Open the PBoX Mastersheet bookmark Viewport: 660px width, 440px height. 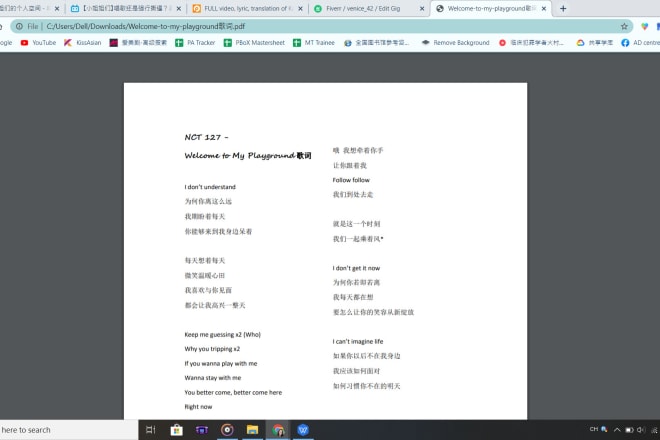(x=254, y=43)
